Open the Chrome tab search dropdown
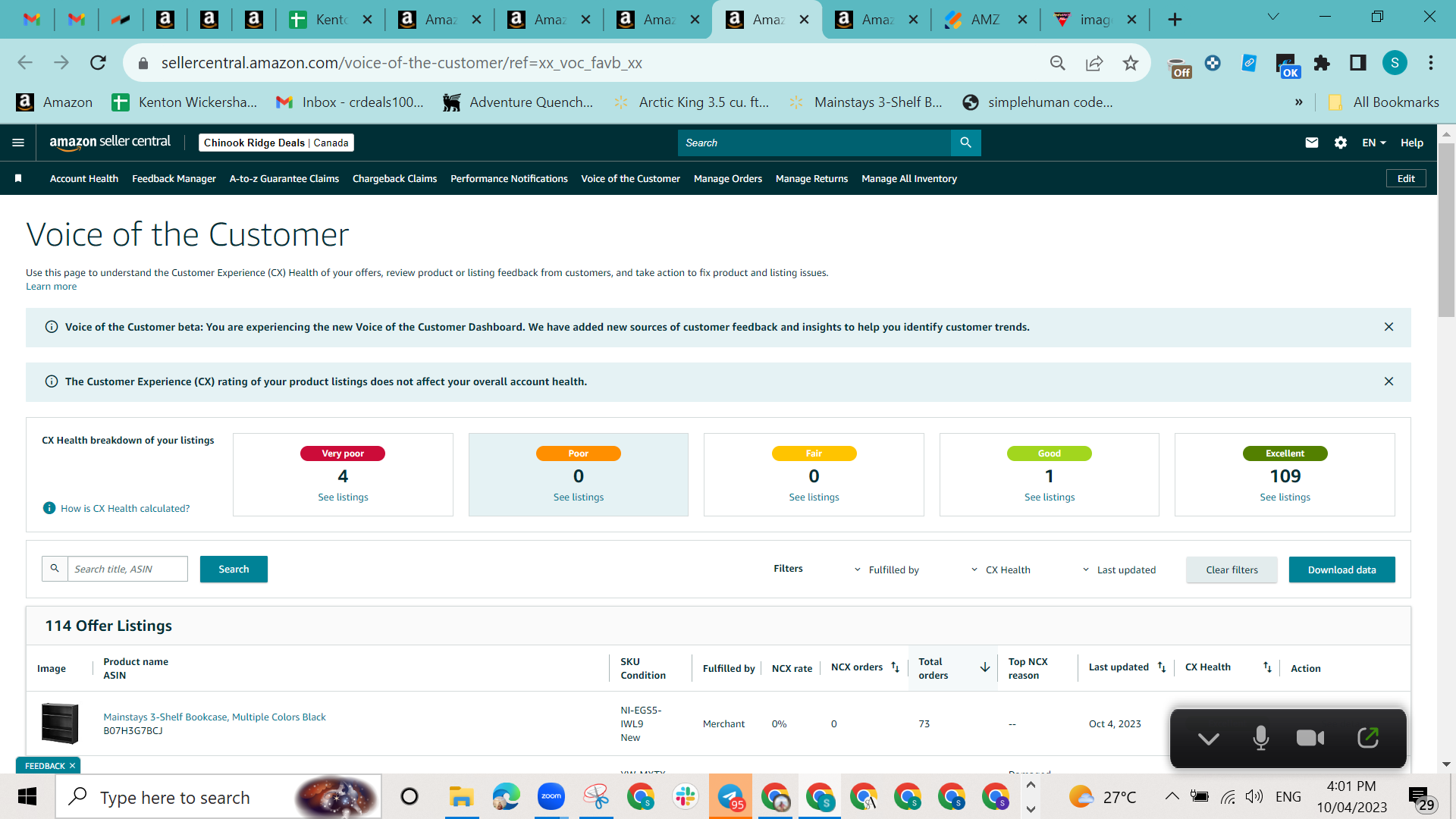 (1273, 17)
